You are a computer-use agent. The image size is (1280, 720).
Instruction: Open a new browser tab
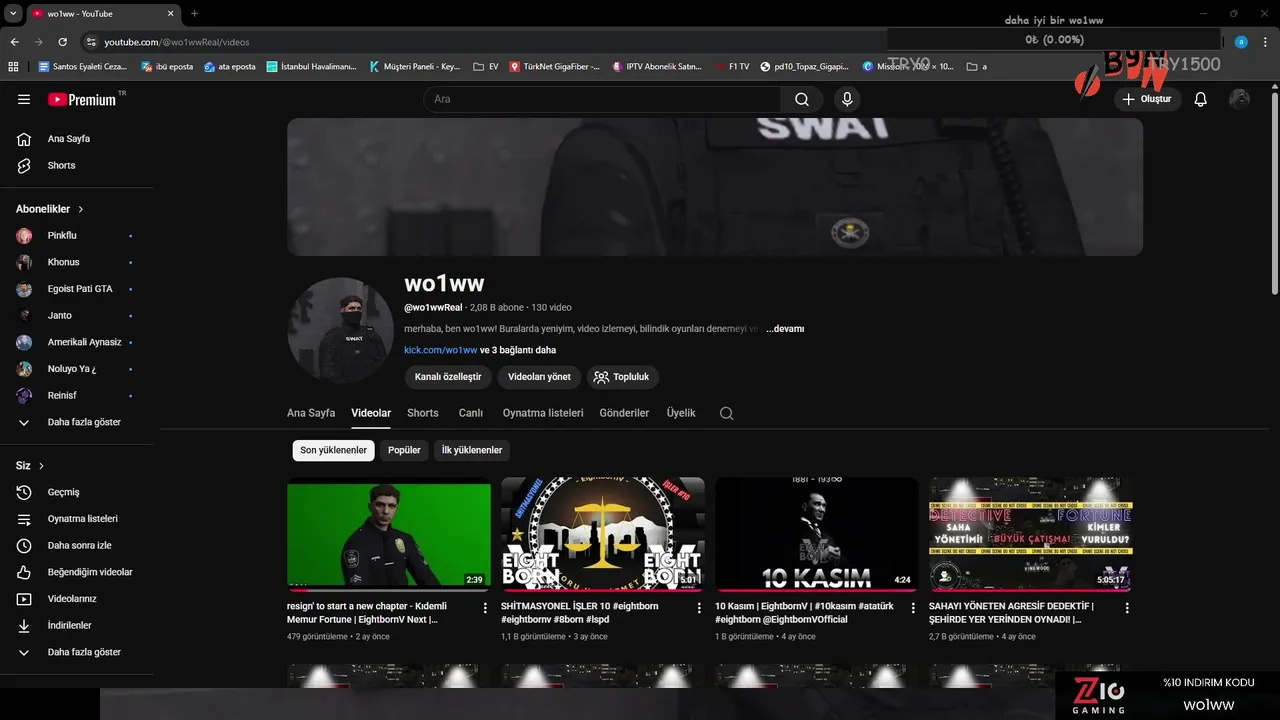[x=194, y=13]
